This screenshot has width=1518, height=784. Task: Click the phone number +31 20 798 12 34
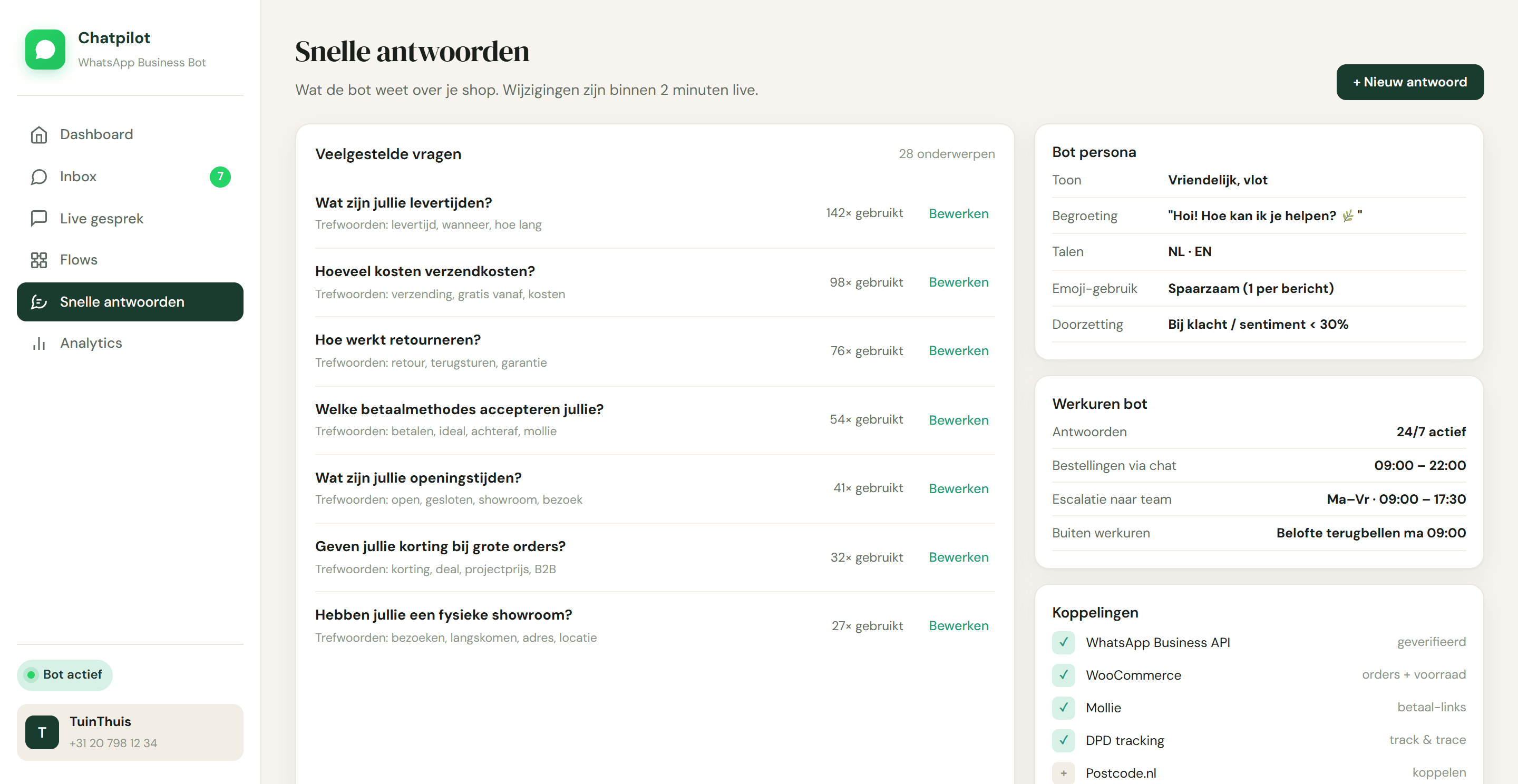click(113, 743)
